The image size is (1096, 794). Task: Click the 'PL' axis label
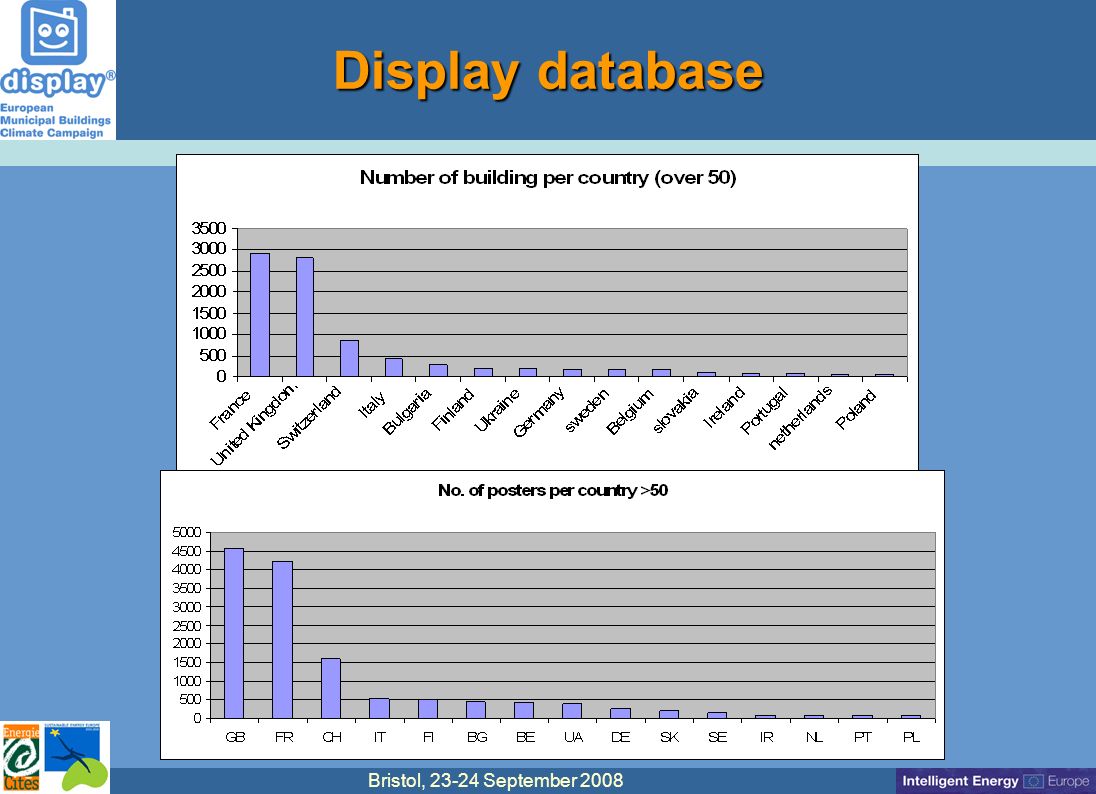[x=911, y=737]
